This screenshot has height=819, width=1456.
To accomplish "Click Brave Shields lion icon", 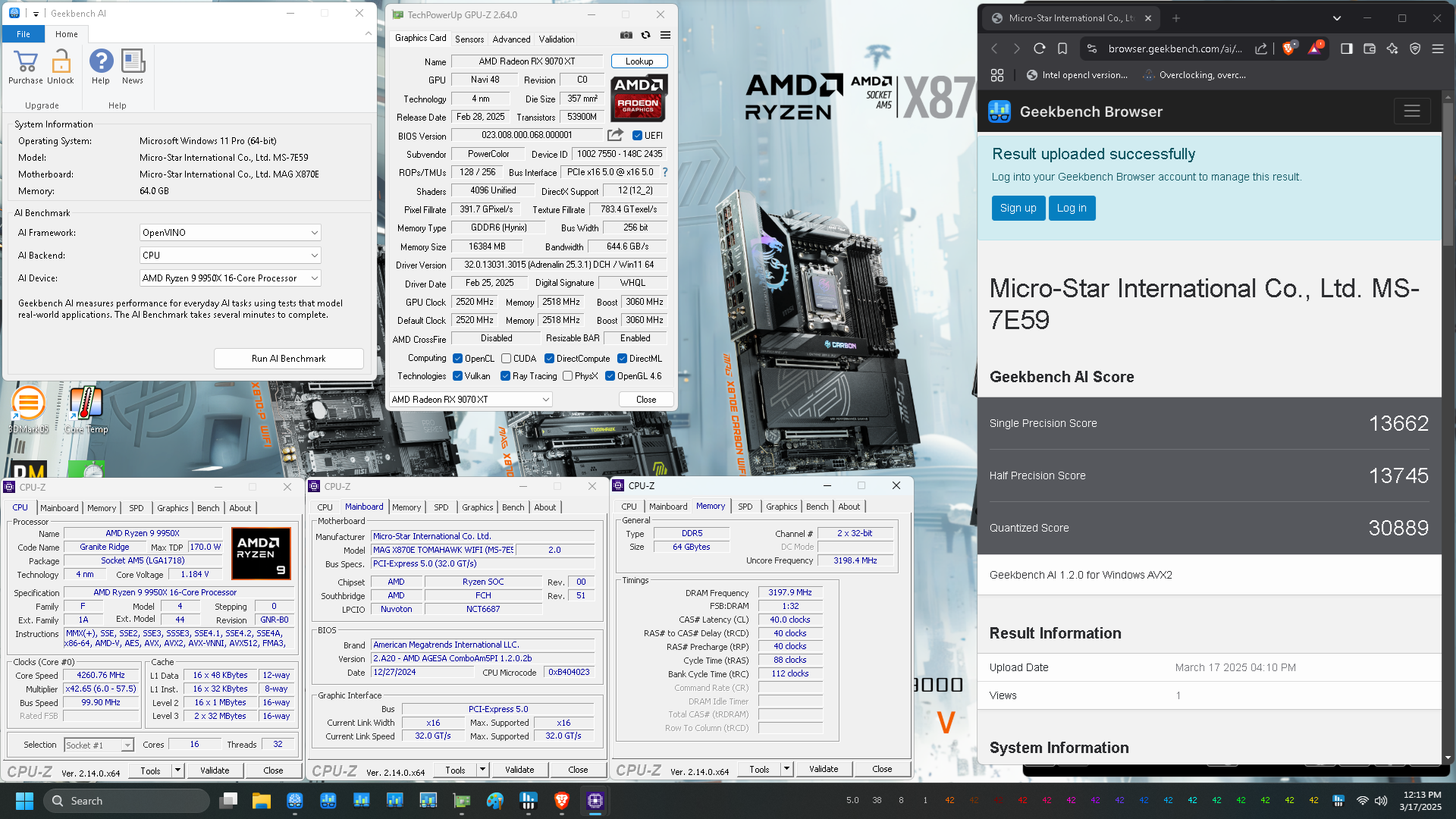I will click(x=1288, y=49).
